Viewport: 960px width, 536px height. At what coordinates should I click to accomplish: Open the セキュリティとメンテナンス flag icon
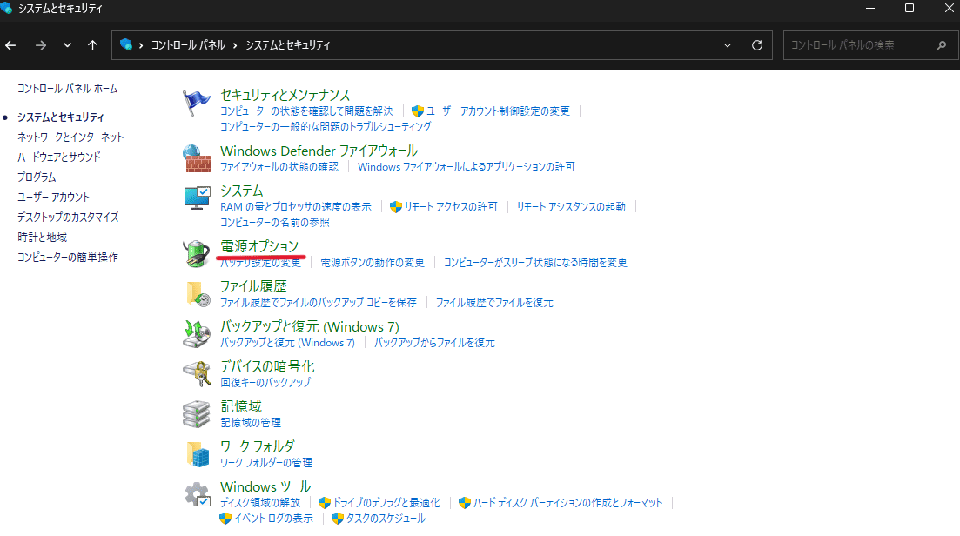(197, 103)
